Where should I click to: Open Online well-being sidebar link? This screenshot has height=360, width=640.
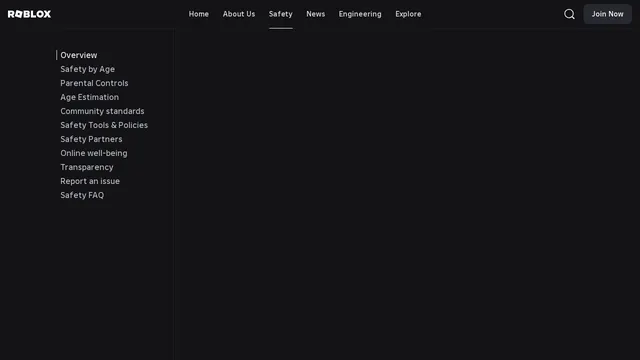(x=94, y=153)
